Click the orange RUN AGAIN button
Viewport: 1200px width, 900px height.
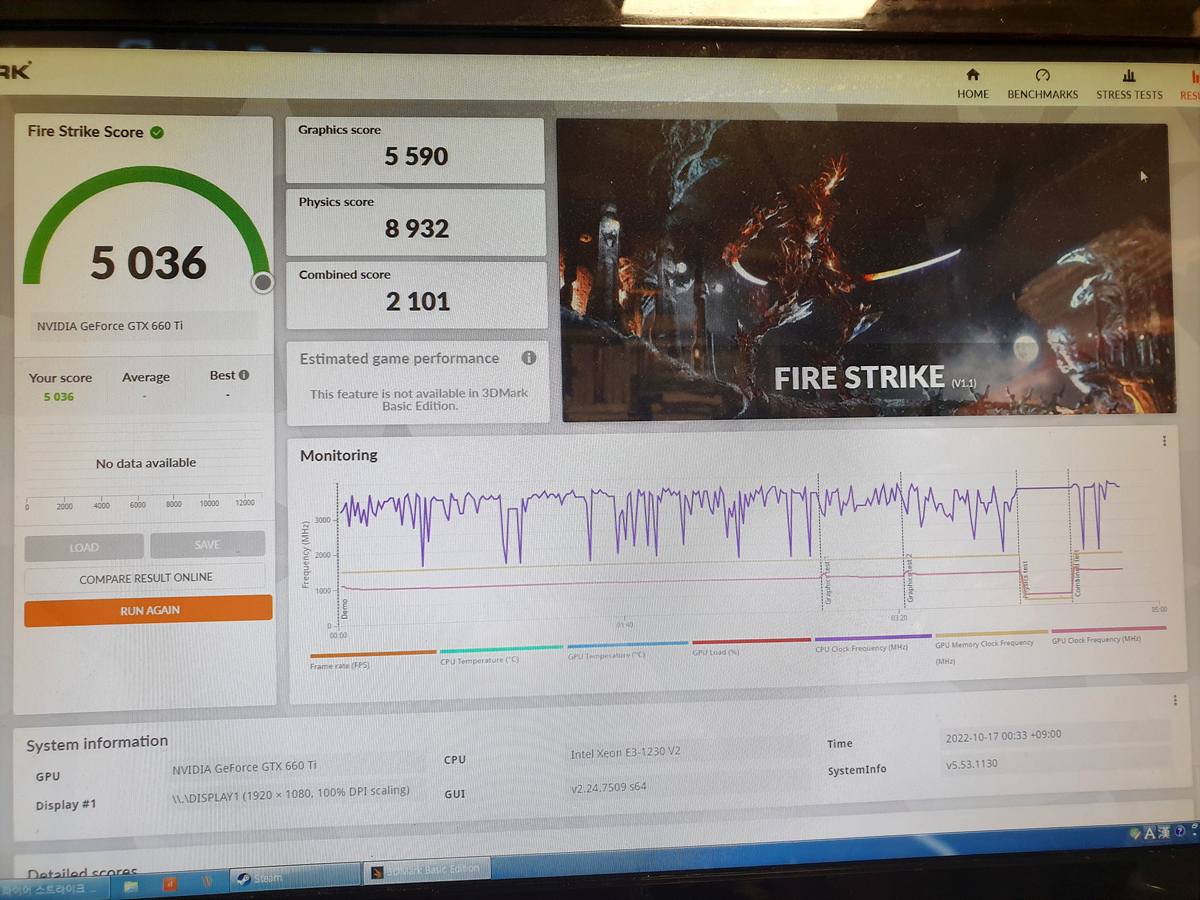[x=149, y=610]
